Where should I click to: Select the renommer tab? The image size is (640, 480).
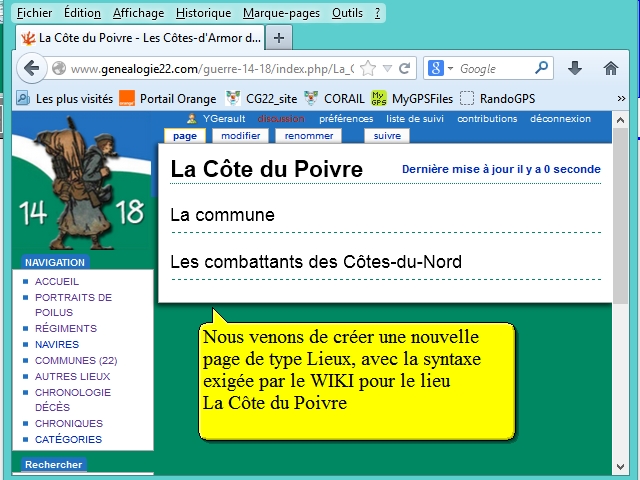coord(309,135)
